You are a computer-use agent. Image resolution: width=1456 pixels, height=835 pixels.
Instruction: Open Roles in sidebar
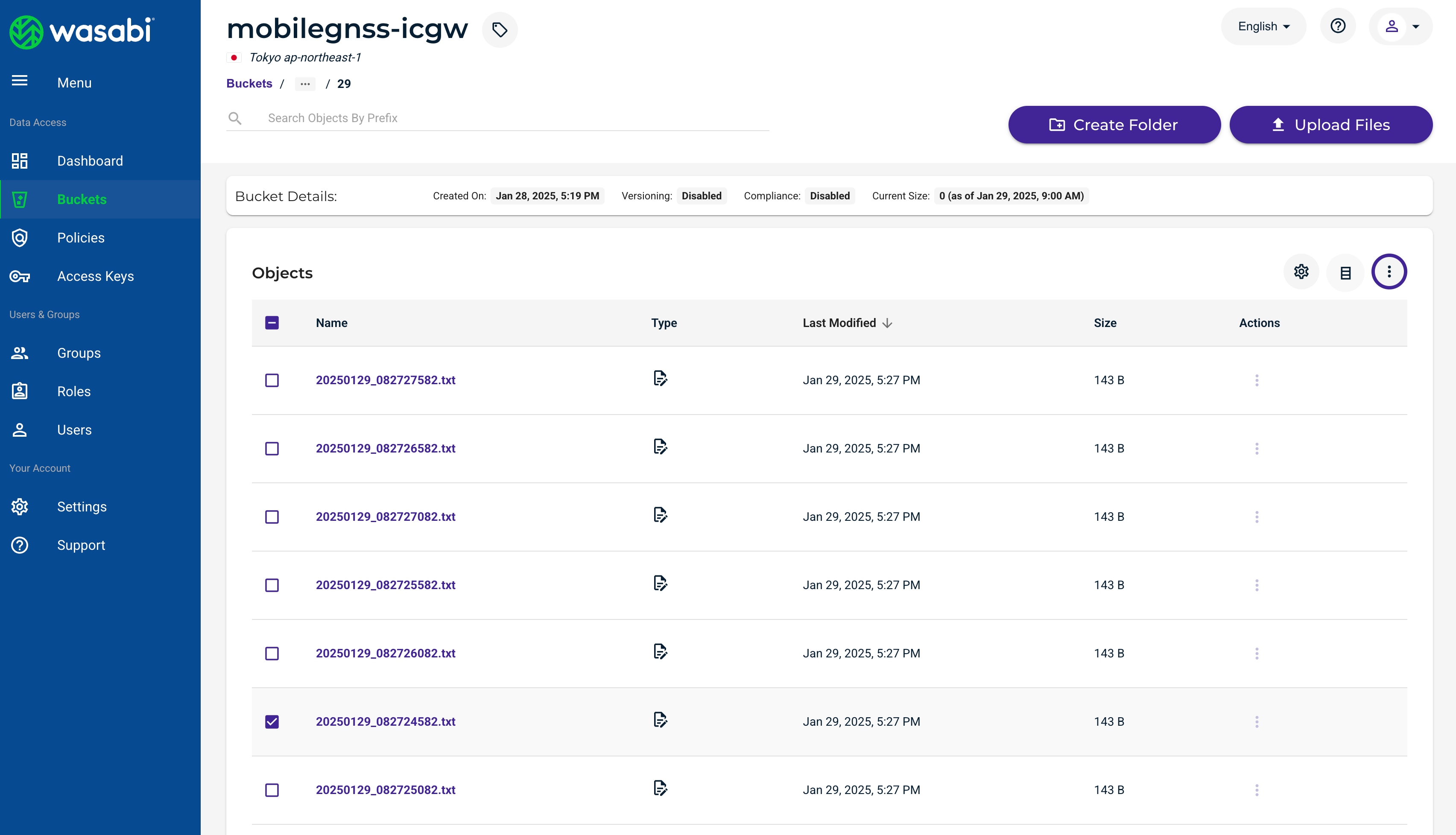[100, 391]
